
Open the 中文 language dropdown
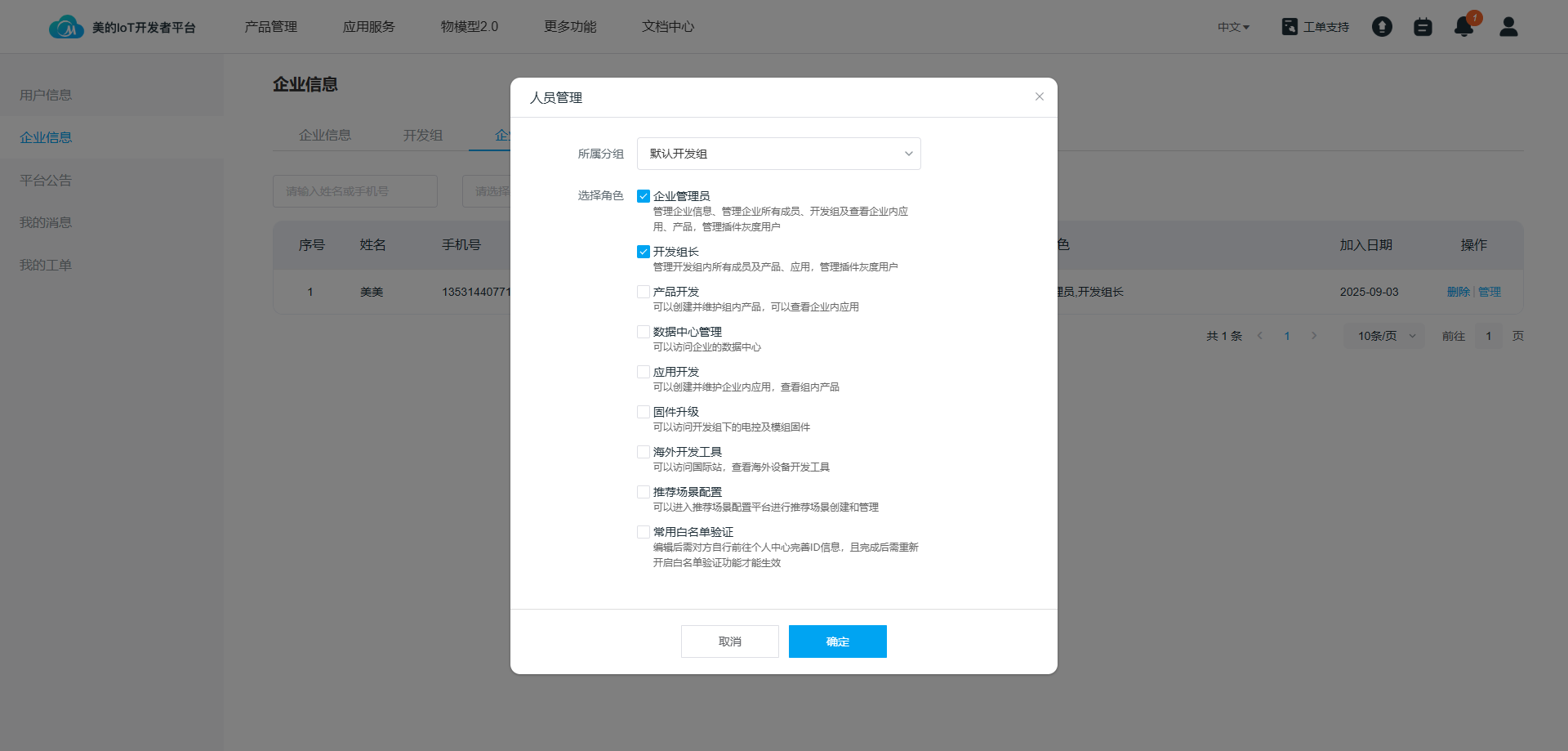coord(1233,27)
